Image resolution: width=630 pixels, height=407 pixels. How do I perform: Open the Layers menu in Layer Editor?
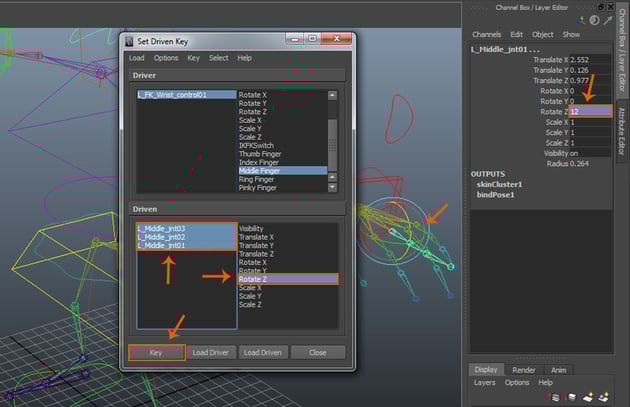(484, 382)
